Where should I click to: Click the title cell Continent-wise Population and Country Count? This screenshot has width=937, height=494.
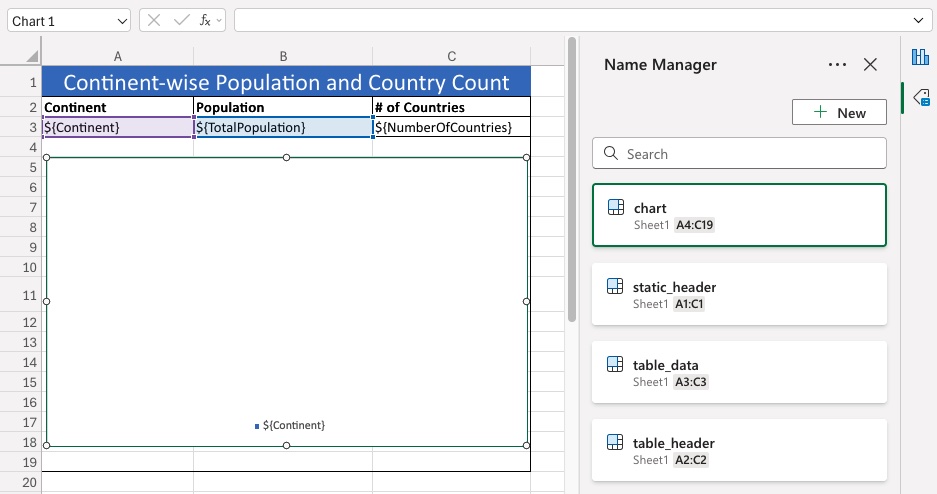click(x=286, y=82)
